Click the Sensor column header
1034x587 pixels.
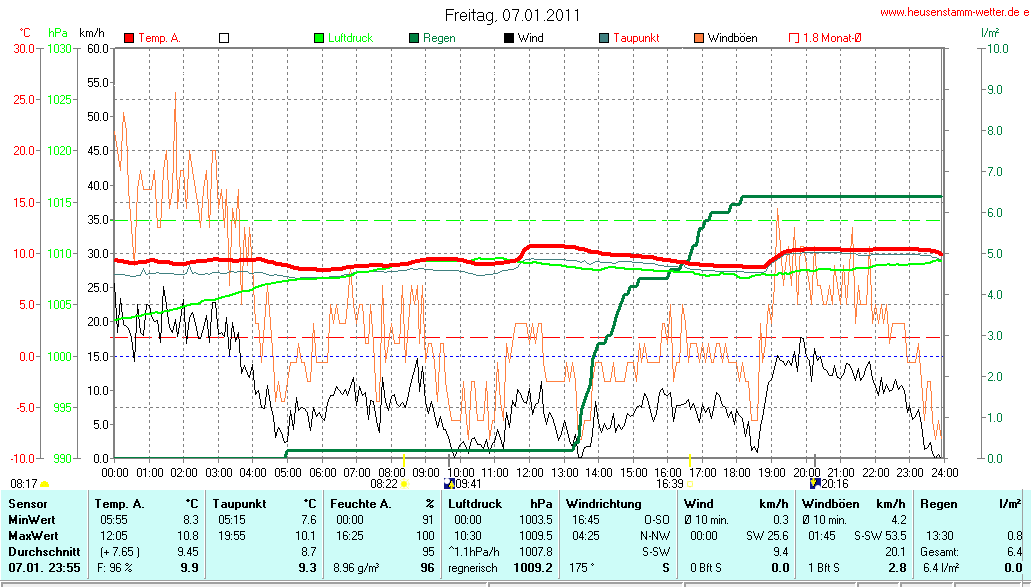[28, 503]
